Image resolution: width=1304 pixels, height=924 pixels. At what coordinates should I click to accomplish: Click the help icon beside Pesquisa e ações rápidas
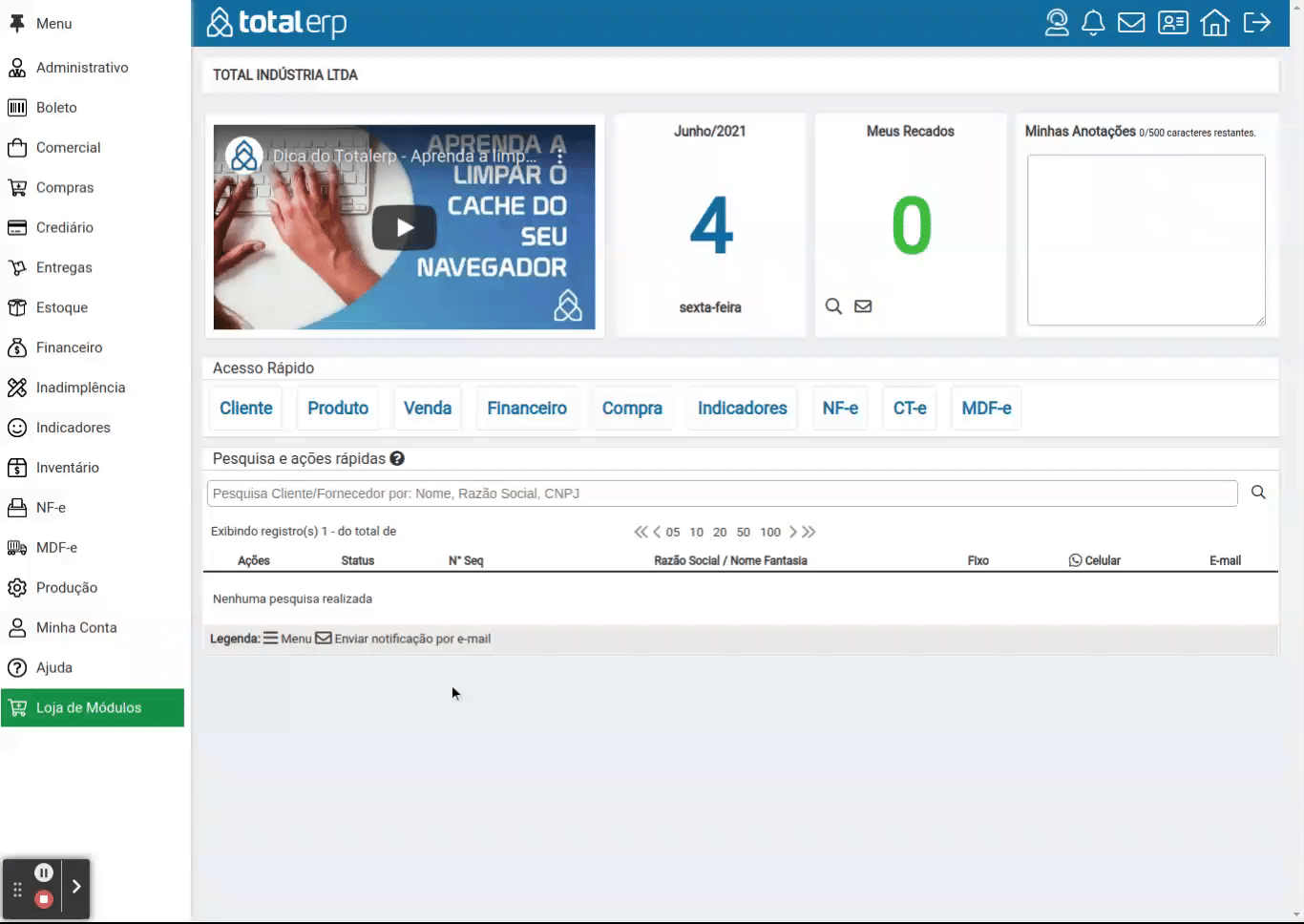pos(397,458)
